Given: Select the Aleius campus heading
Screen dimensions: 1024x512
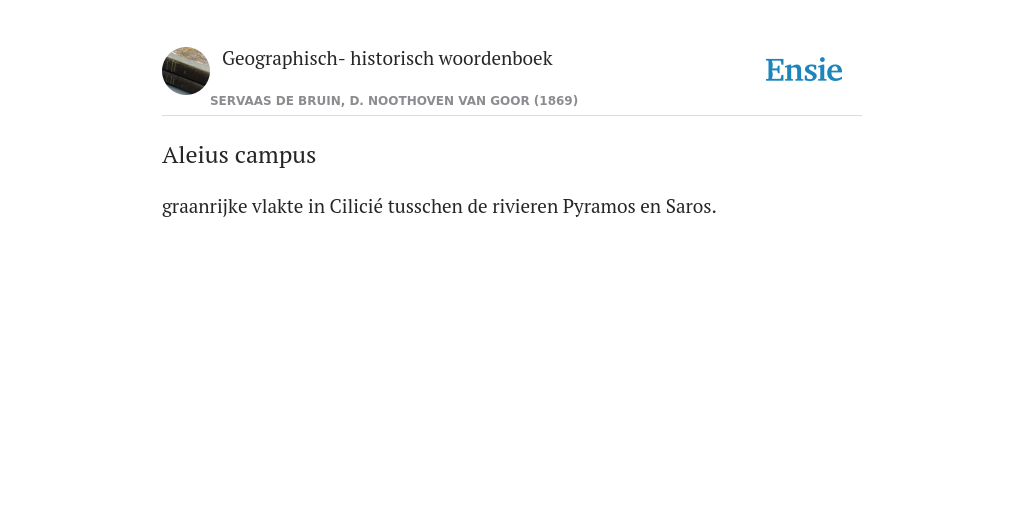Looking at the screenshot, I should (x=239, y=155).
